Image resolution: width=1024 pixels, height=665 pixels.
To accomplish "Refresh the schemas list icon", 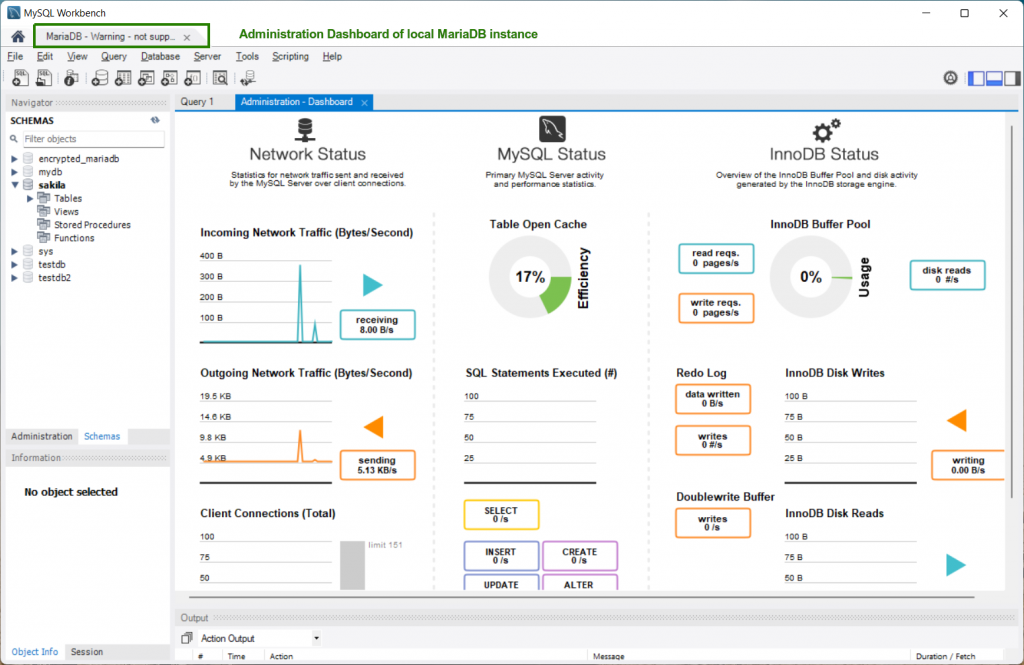I will pos(155,120).
